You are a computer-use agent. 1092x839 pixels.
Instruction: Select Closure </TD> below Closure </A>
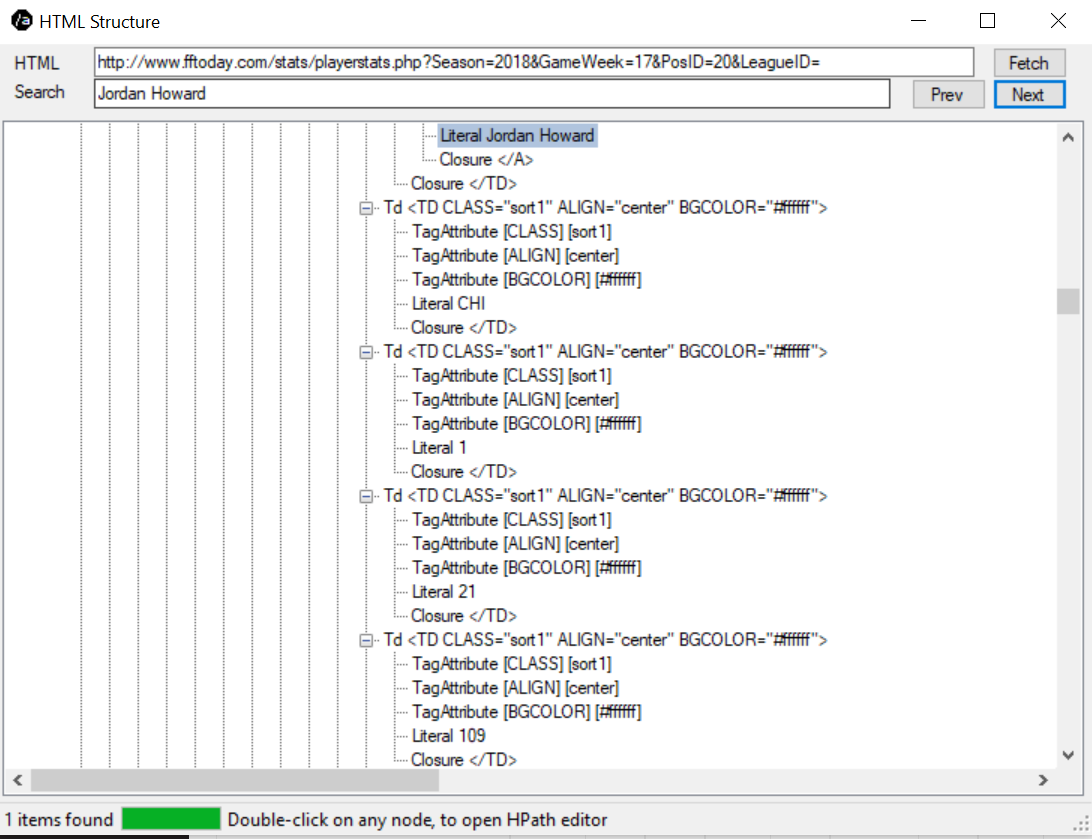(x=463, y=183)
